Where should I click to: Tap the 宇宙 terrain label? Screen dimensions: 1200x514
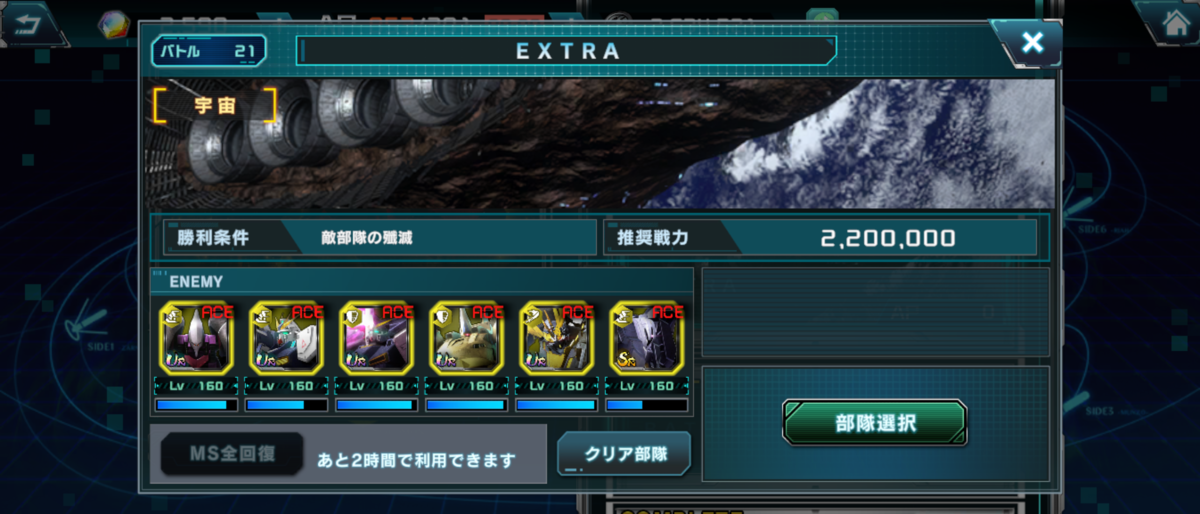[214, 105]
